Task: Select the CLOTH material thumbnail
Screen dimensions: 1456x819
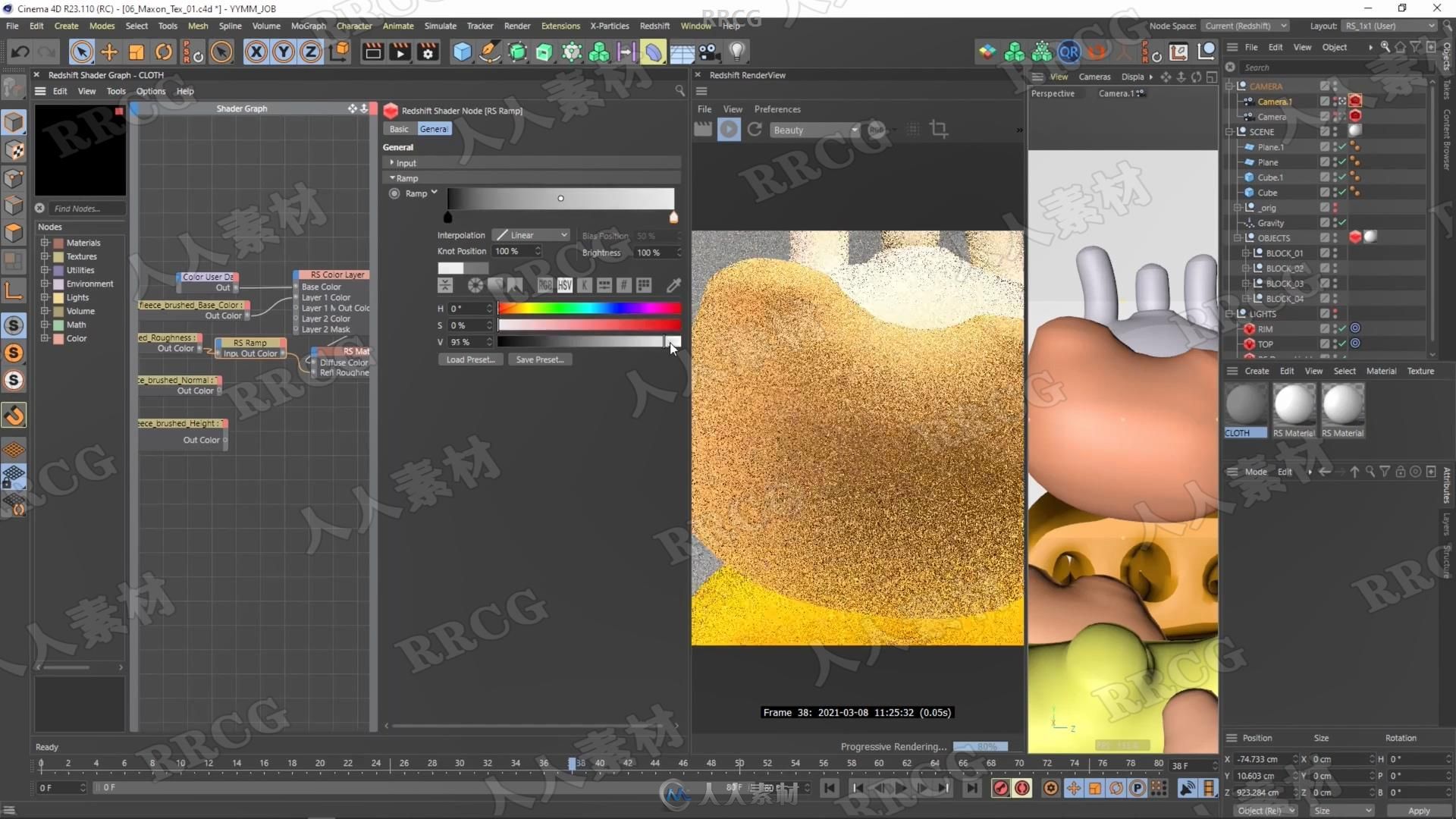Action: tap(1245, 404)
